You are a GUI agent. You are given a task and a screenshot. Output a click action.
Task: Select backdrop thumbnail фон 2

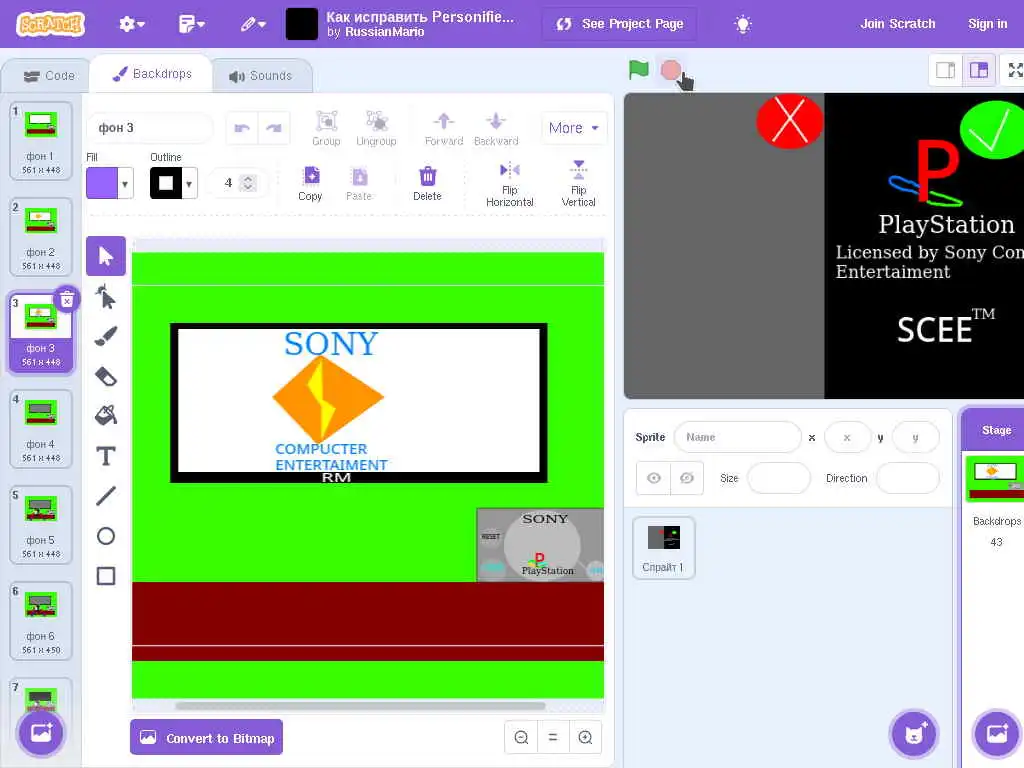40,236
